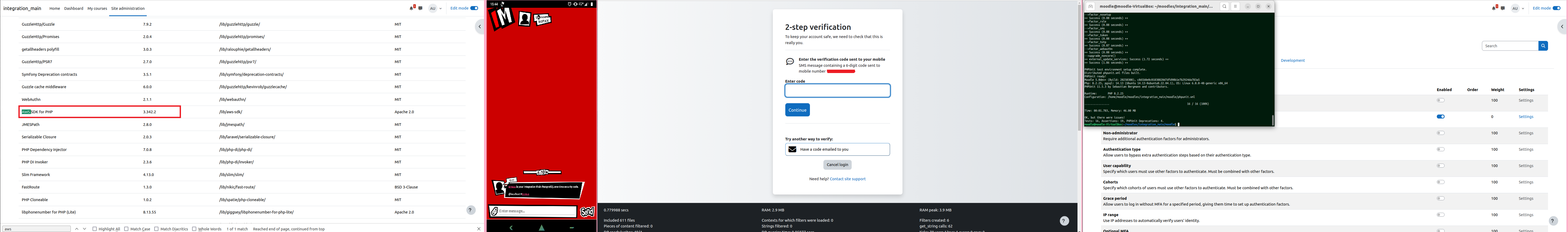Viewport: 1568px width, 232px height.
Task: Enable the Grace period factor toggle
Action: tap(1441, 199)
